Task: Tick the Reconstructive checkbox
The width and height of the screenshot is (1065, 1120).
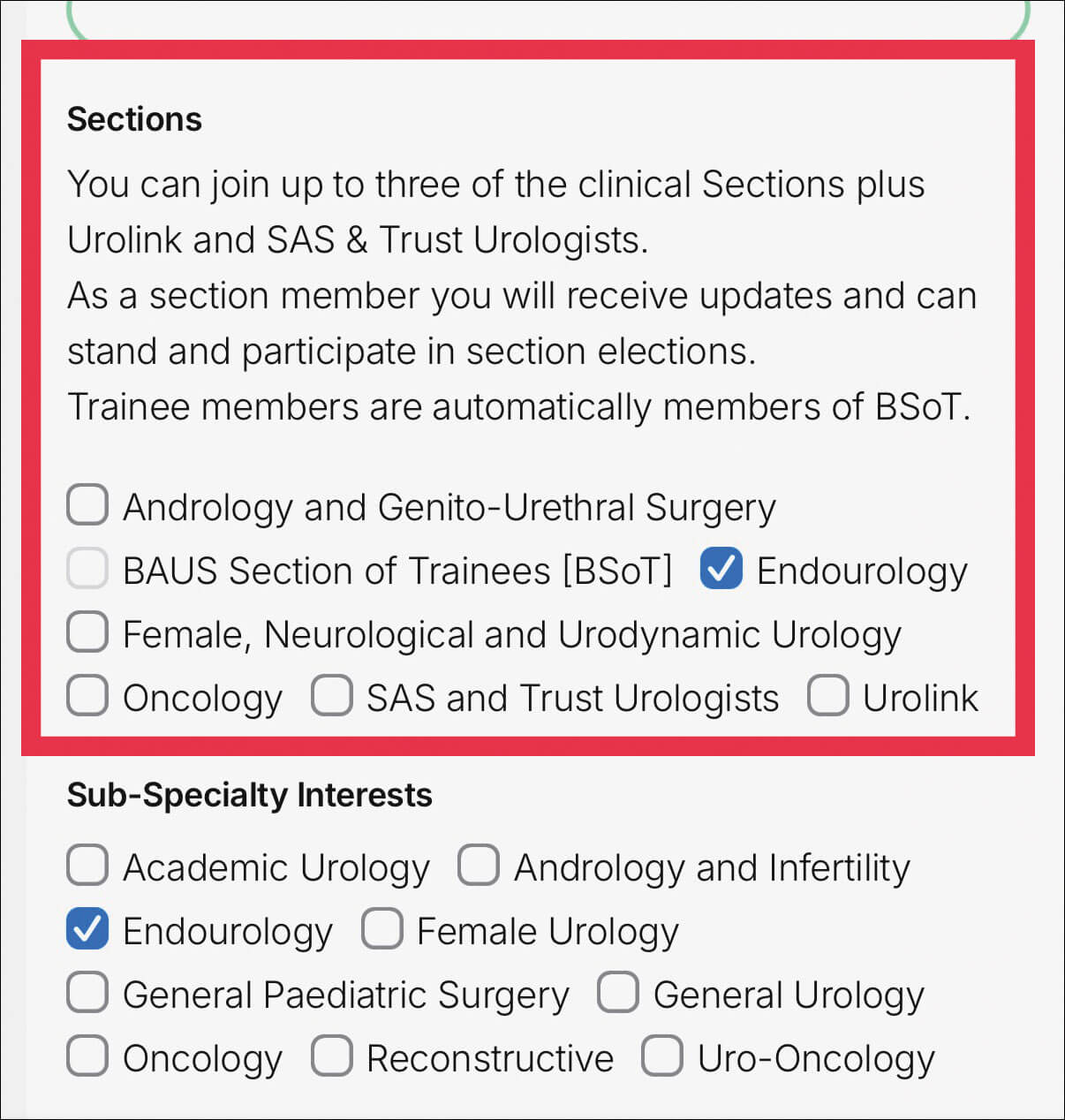Action: pyautogui.click(x=332, y=1056)
